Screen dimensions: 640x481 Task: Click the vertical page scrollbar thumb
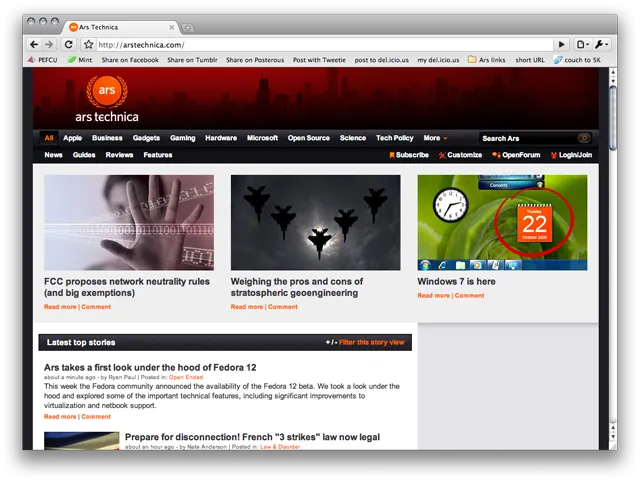(x=613, y=118)
